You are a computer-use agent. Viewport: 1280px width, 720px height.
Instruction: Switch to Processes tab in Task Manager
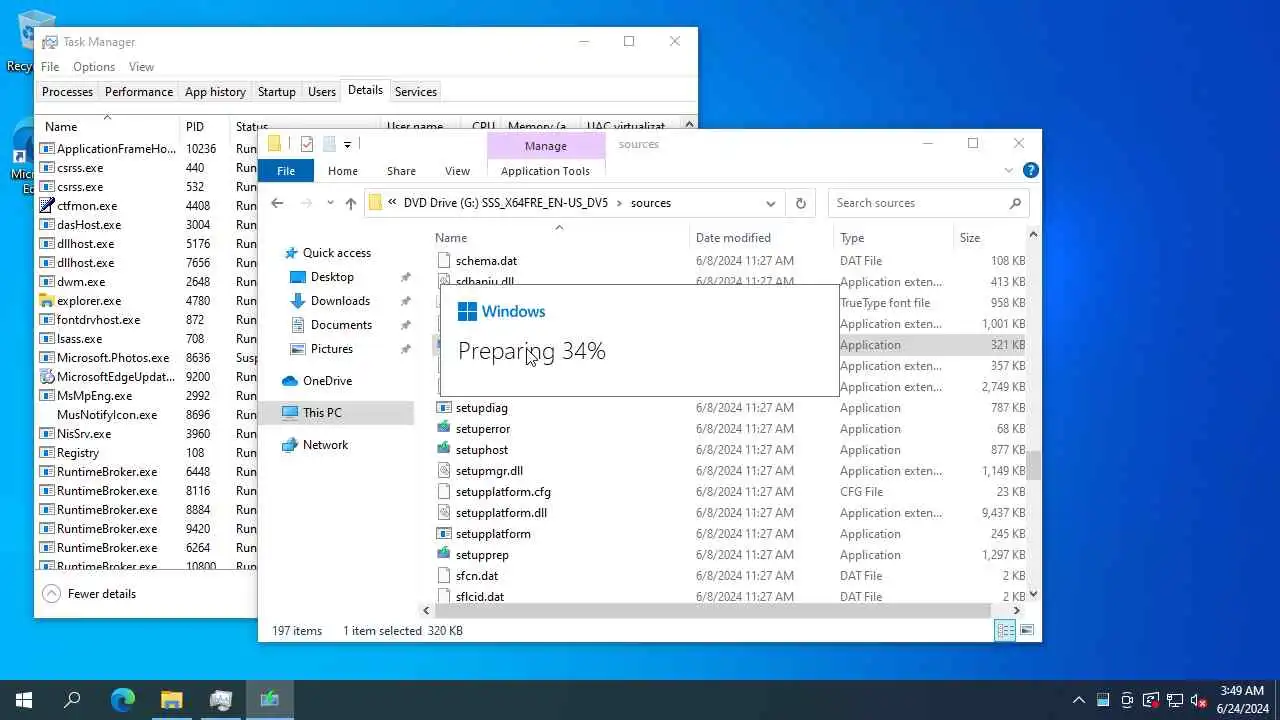[67, 91]
